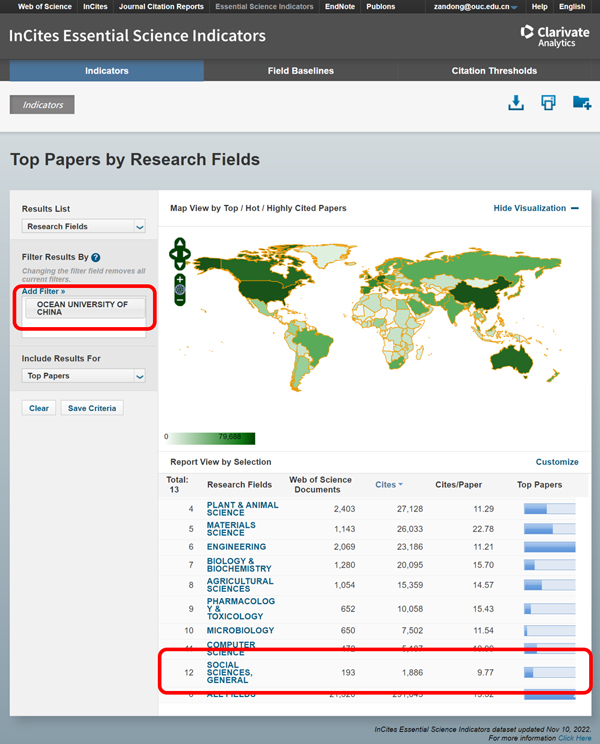Viewport: 600px width, 744px height.
Task: Sort the table by Cites column
Action: pos(388,484)
